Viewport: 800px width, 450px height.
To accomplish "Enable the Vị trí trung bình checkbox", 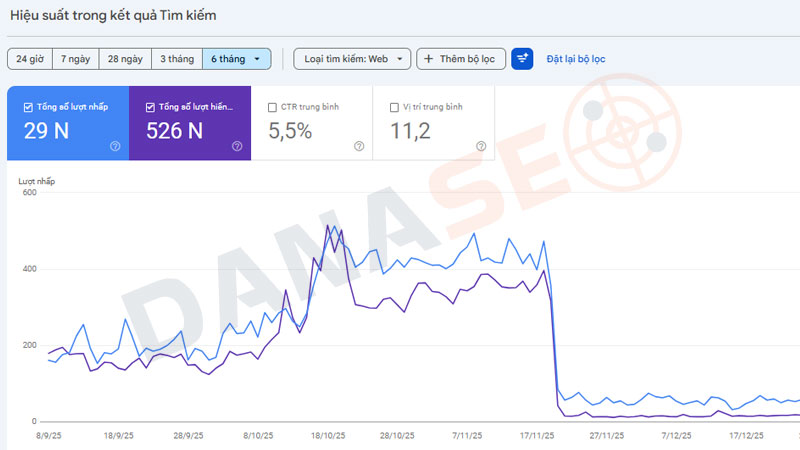I will coord(393,107).
